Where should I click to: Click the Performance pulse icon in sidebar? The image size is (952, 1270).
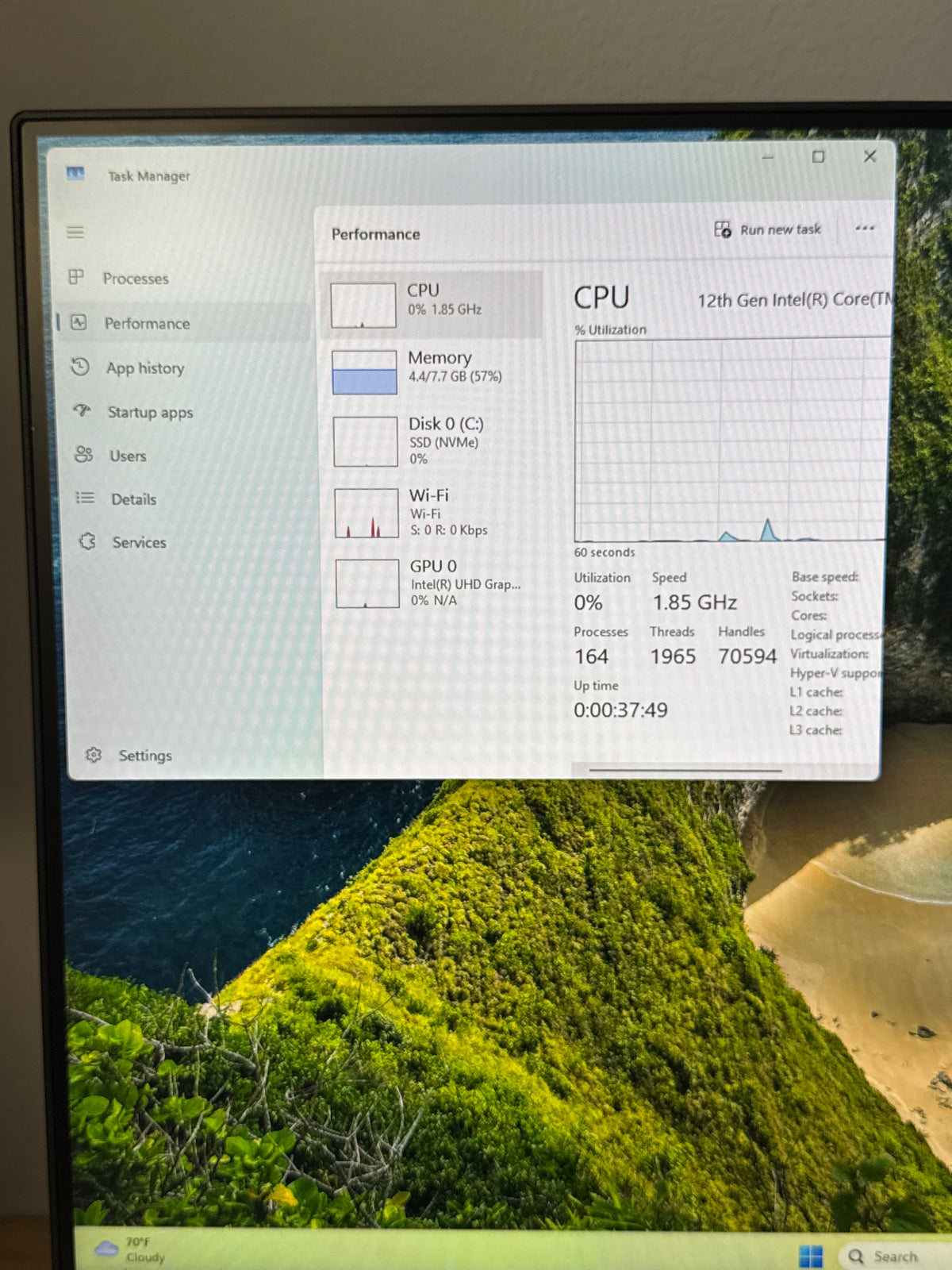(78, 322)
